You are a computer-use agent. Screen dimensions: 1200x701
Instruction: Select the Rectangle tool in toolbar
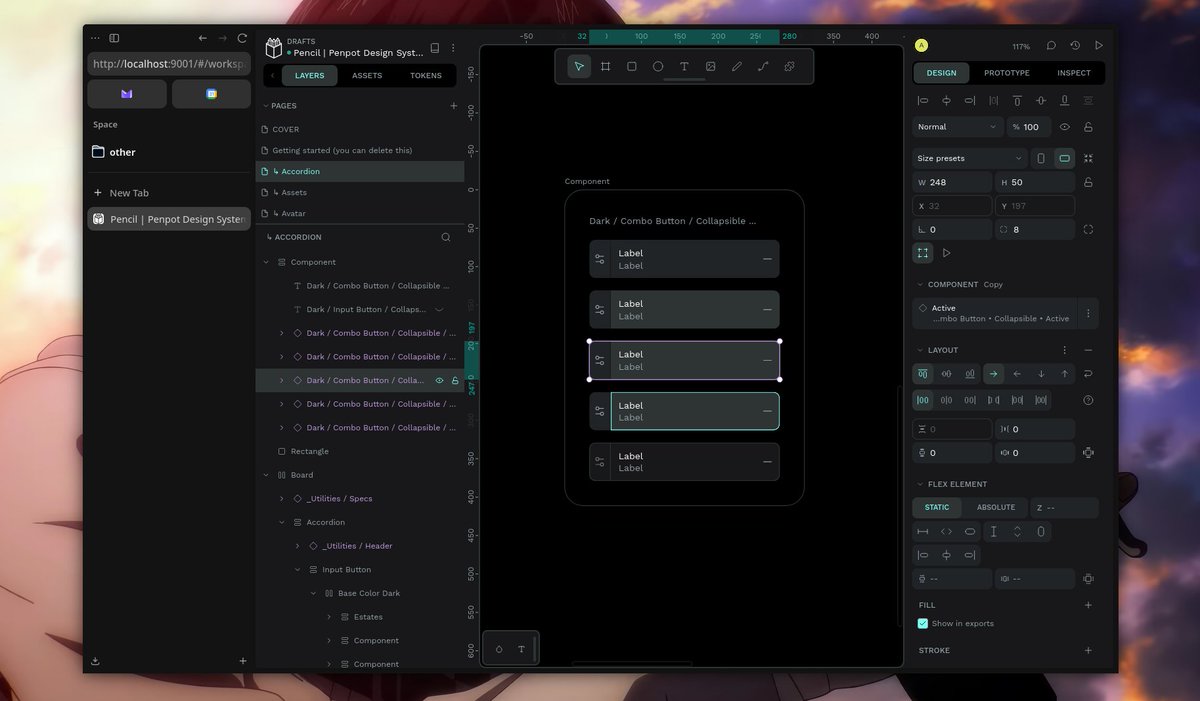tap(632, 66)
